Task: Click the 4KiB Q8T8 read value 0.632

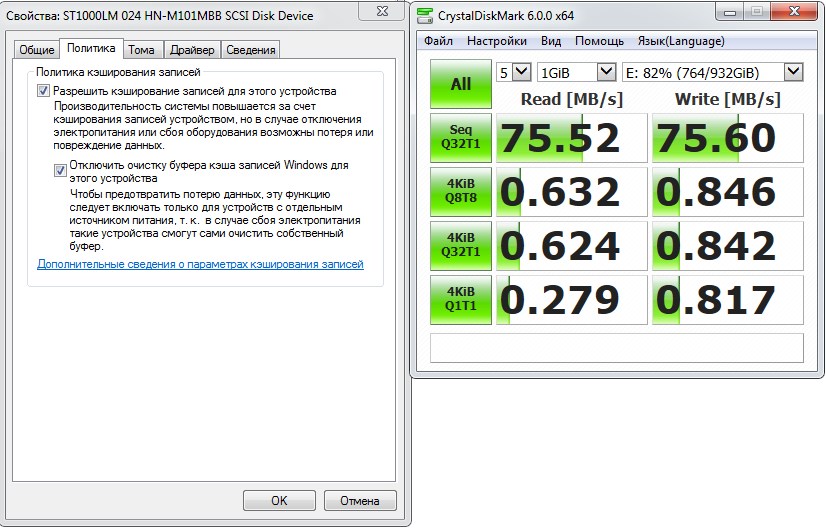Action: 572,192
